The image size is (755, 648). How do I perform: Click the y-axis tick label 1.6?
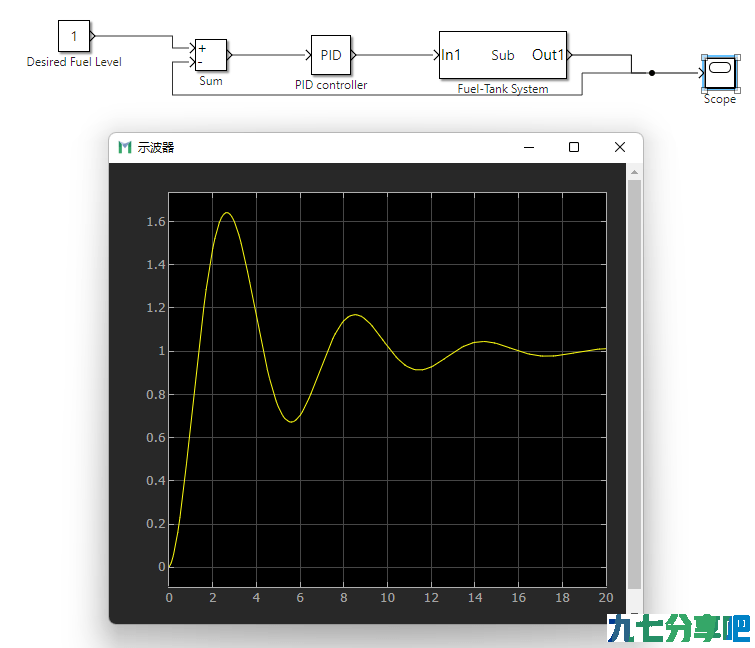pos(156,221)
